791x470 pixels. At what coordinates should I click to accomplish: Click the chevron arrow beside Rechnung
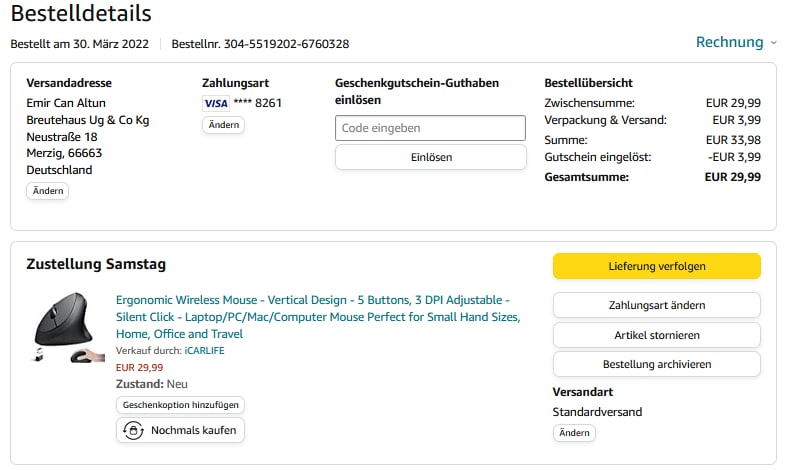point(773,43)
